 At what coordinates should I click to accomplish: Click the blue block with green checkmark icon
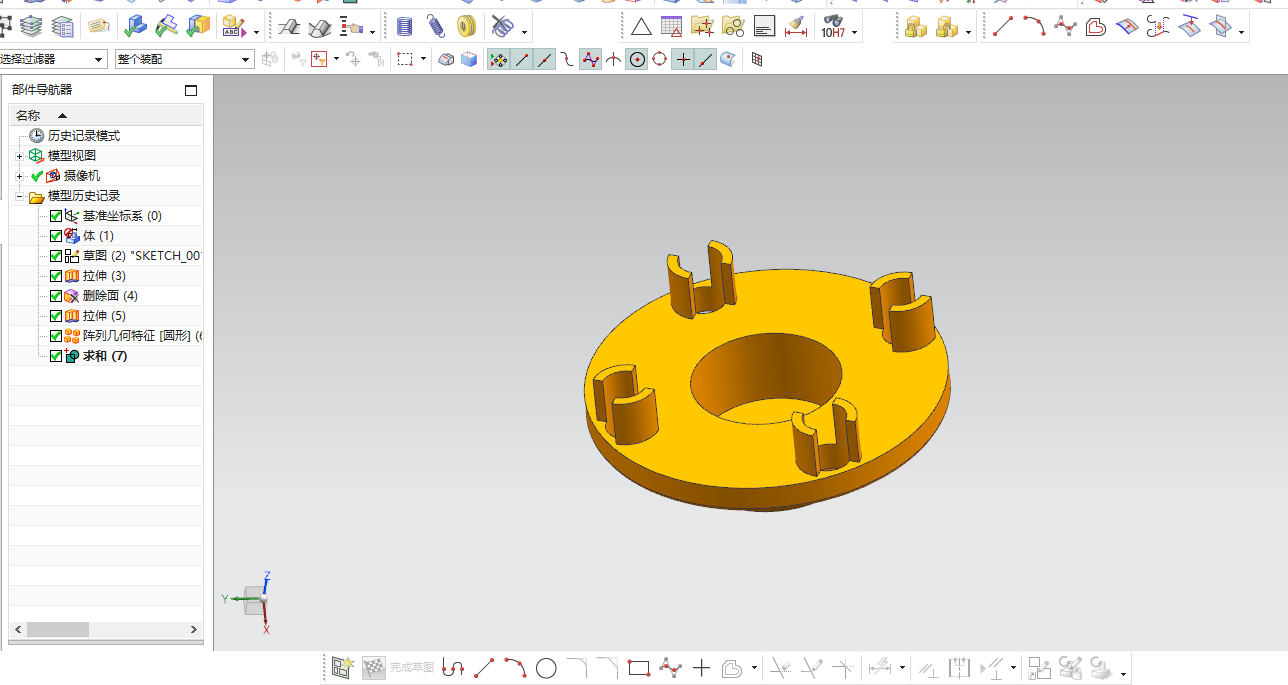coord(136,27)
